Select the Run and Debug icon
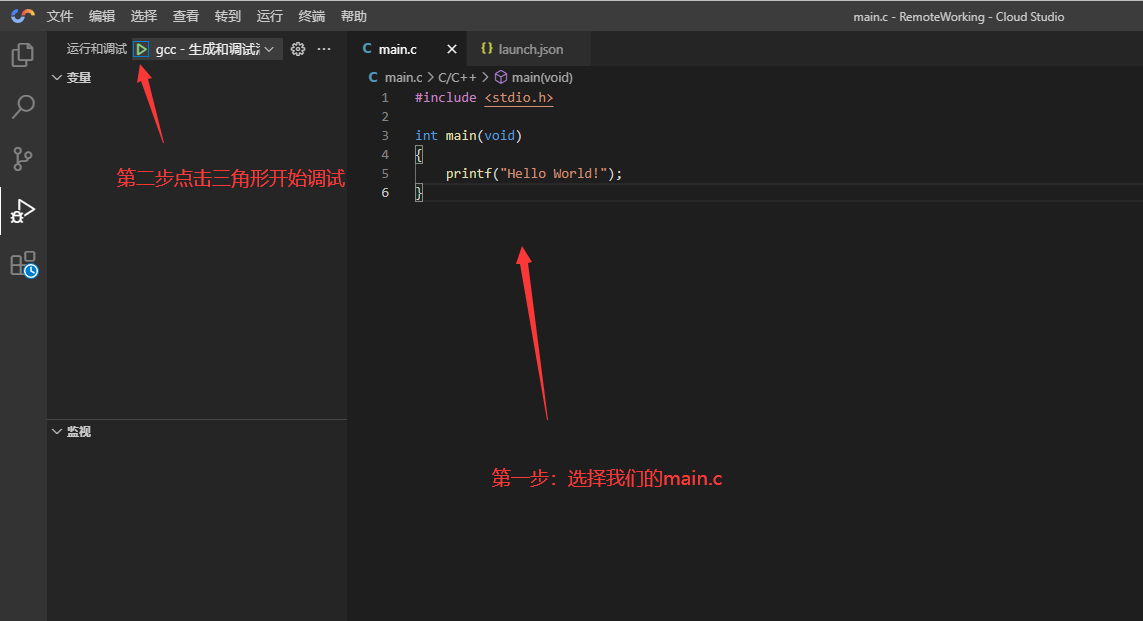 pyautogui.click(x=22, y=211)
